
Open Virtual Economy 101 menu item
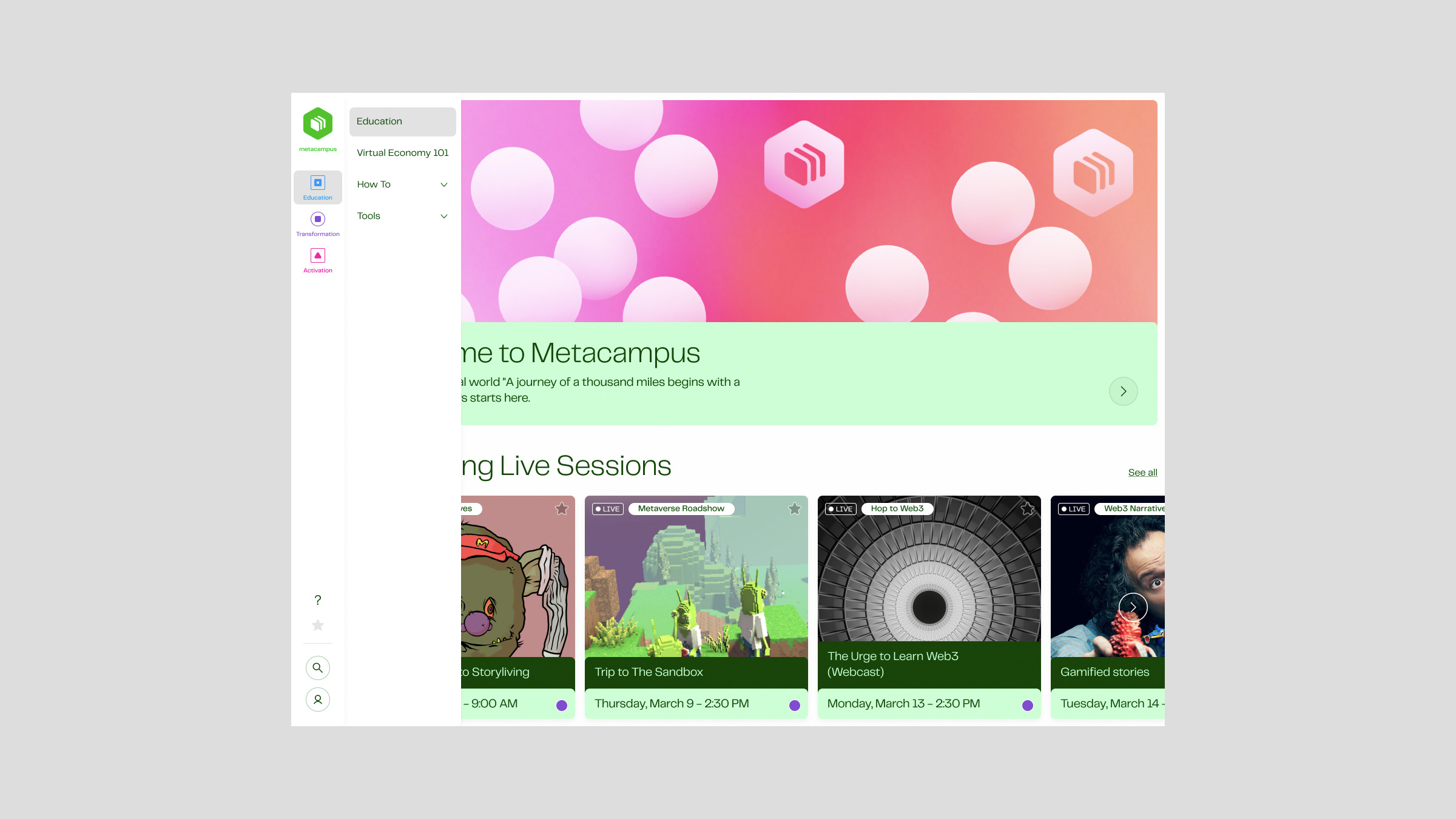tap(403, 153)
